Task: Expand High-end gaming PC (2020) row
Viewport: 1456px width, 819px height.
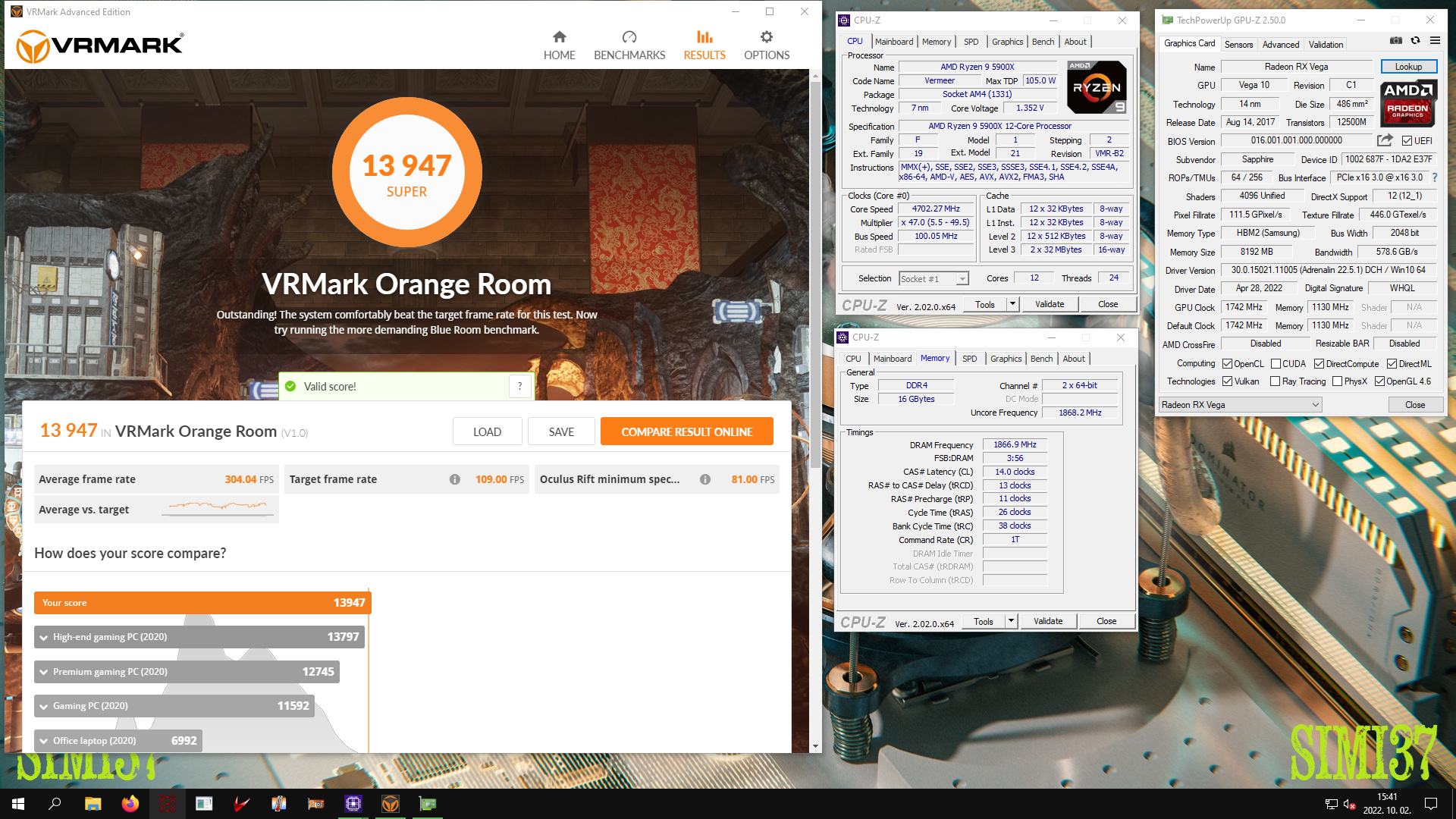Action: pyautogui.click(x=199, y=637)
